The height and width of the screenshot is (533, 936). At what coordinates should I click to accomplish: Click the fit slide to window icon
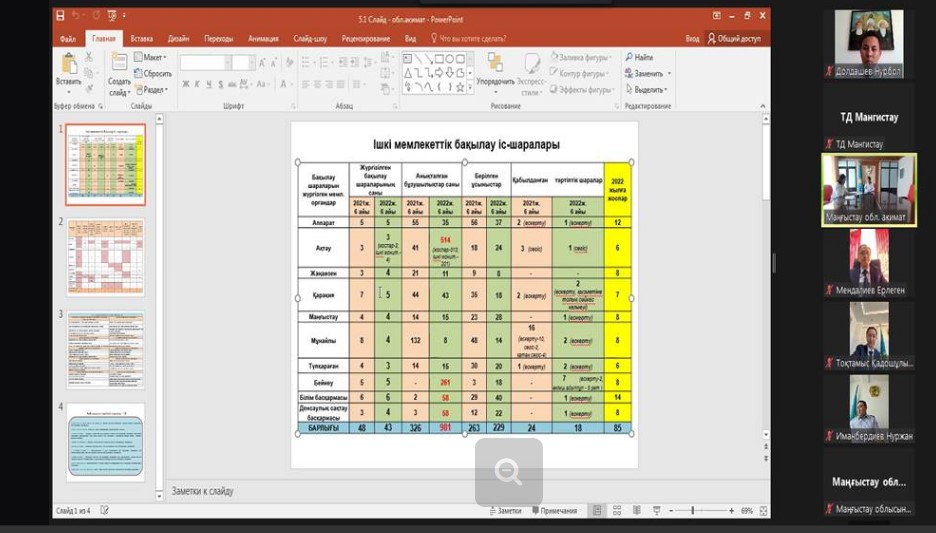click(x=763, y=510)
